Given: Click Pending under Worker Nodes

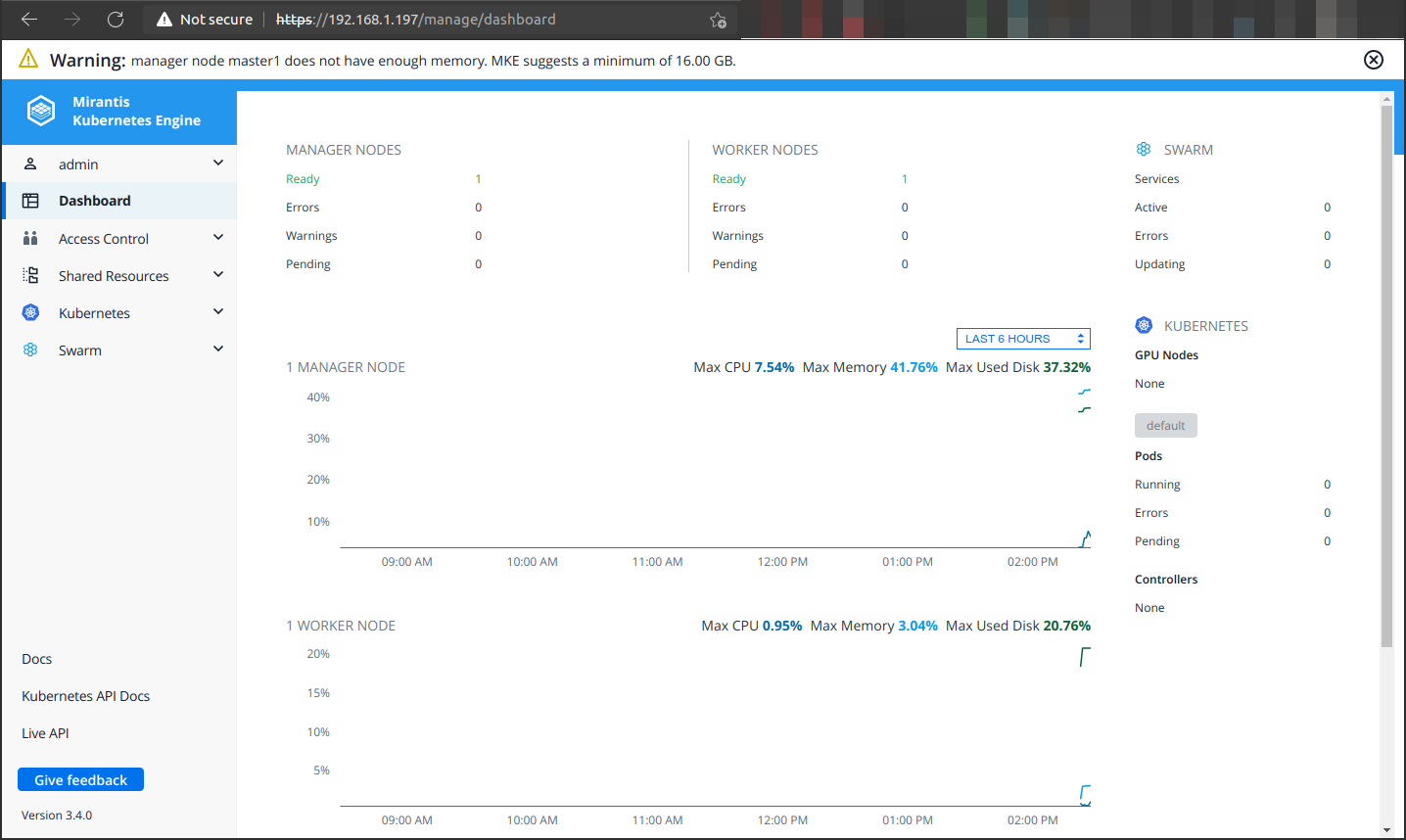Looking at the screenshot, I should (x=734, y=264).
